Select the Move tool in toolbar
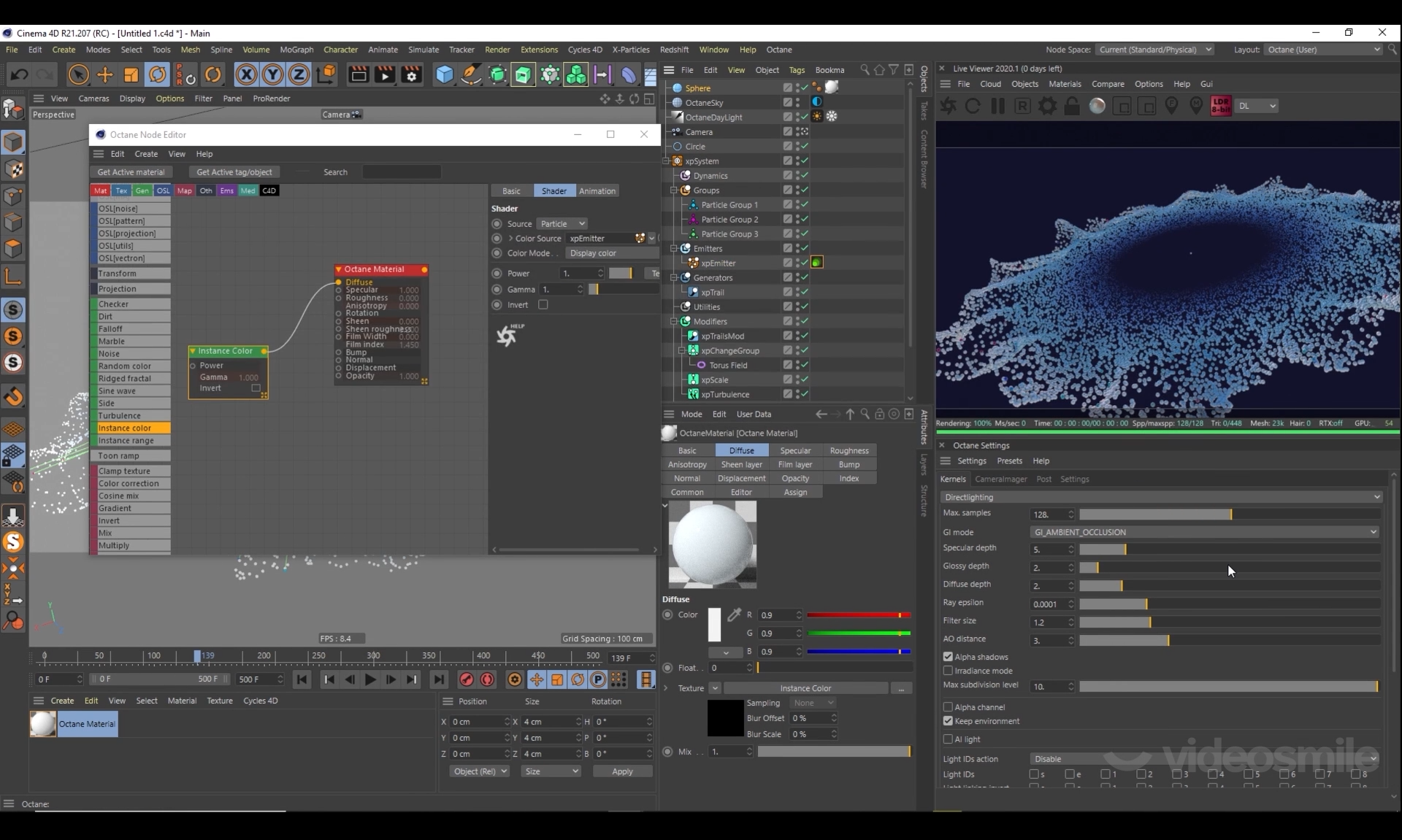This screenshot has width=1402, height=840. (x=105, y=74)
